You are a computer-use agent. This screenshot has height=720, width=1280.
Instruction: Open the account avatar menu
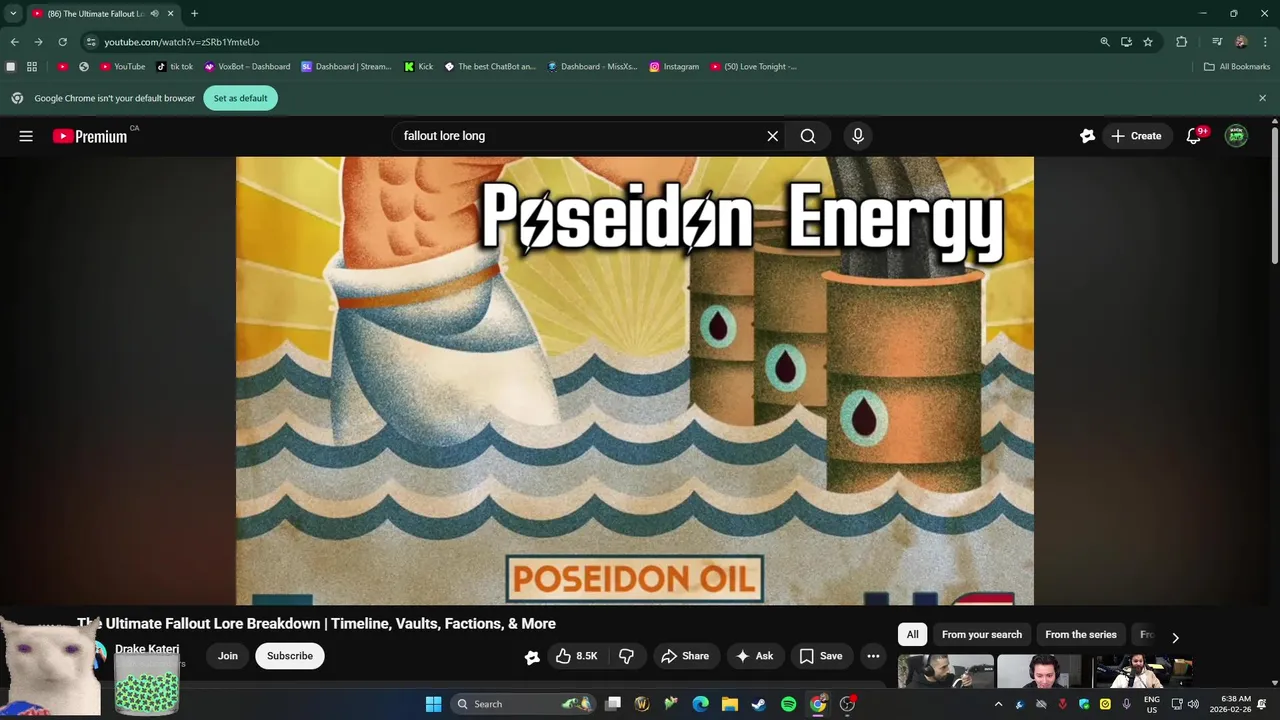(x=1237, y=136)
